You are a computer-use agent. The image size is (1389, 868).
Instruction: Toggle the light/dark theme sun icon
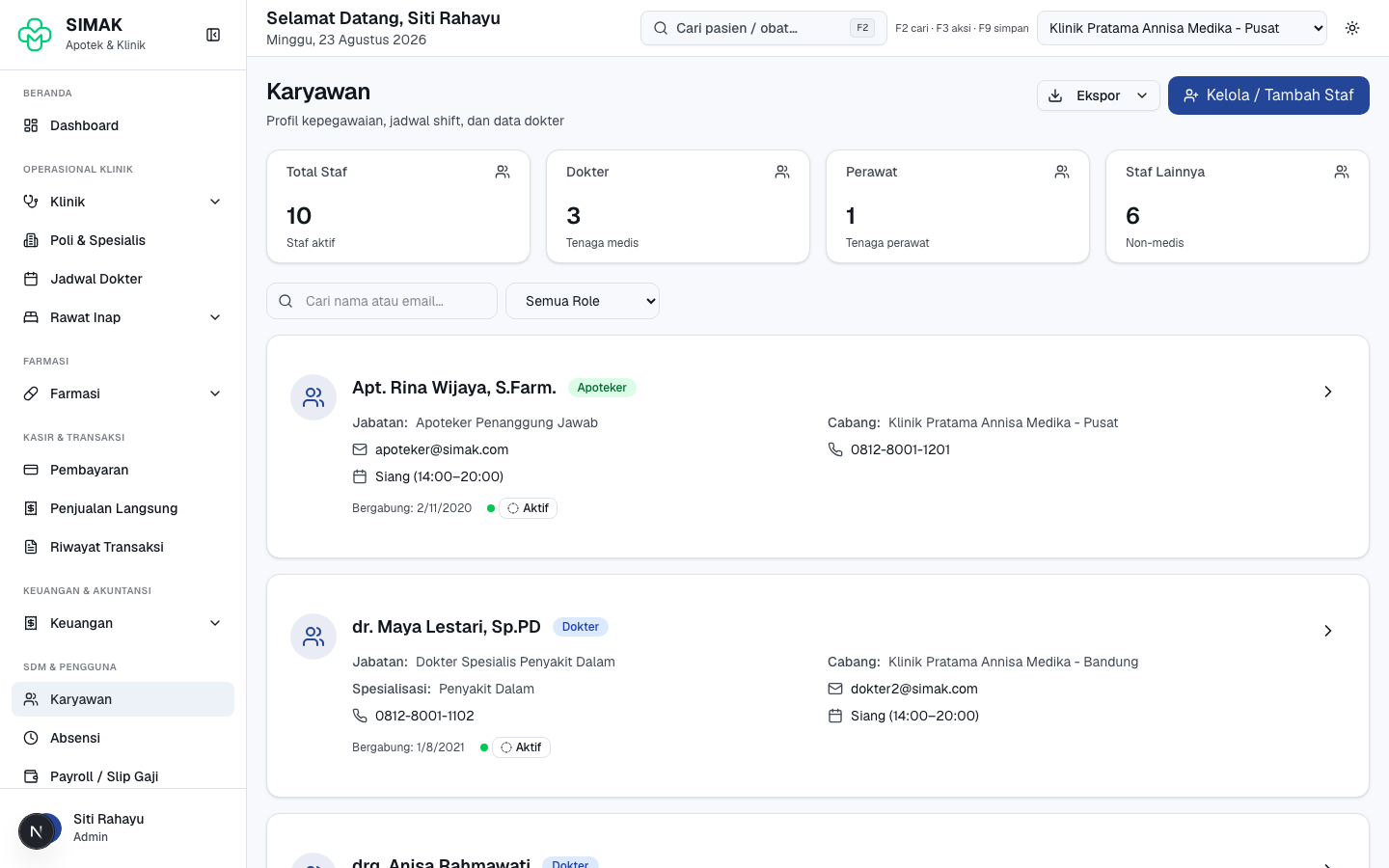click(1352, 28)
